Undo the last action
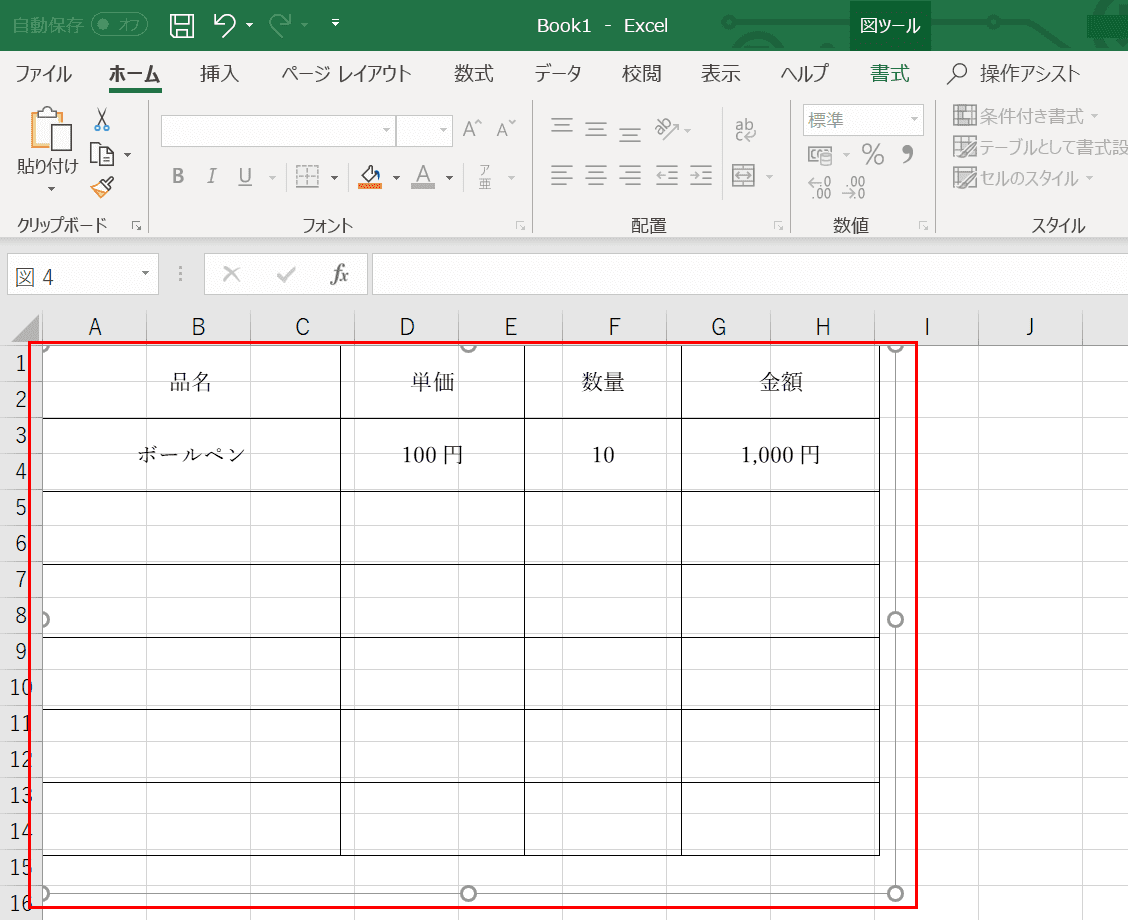The height and width of the screenshot is (920, 1128). tap(224, 26)
